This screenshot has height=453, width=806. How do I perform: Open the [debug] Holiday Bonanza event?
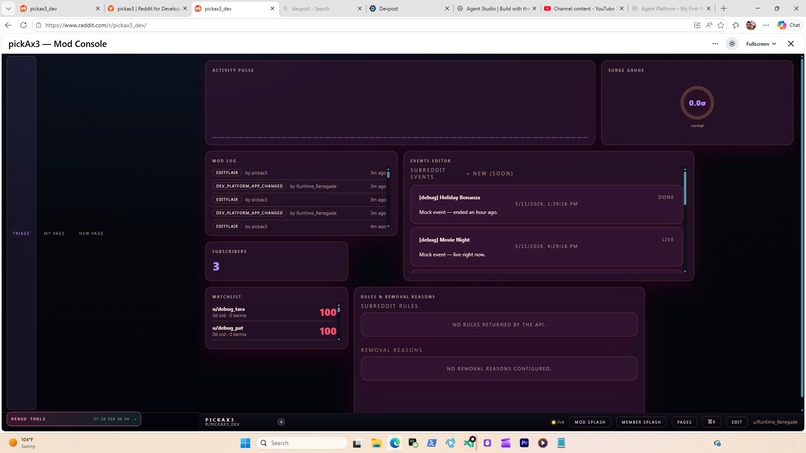pos(546,204)
